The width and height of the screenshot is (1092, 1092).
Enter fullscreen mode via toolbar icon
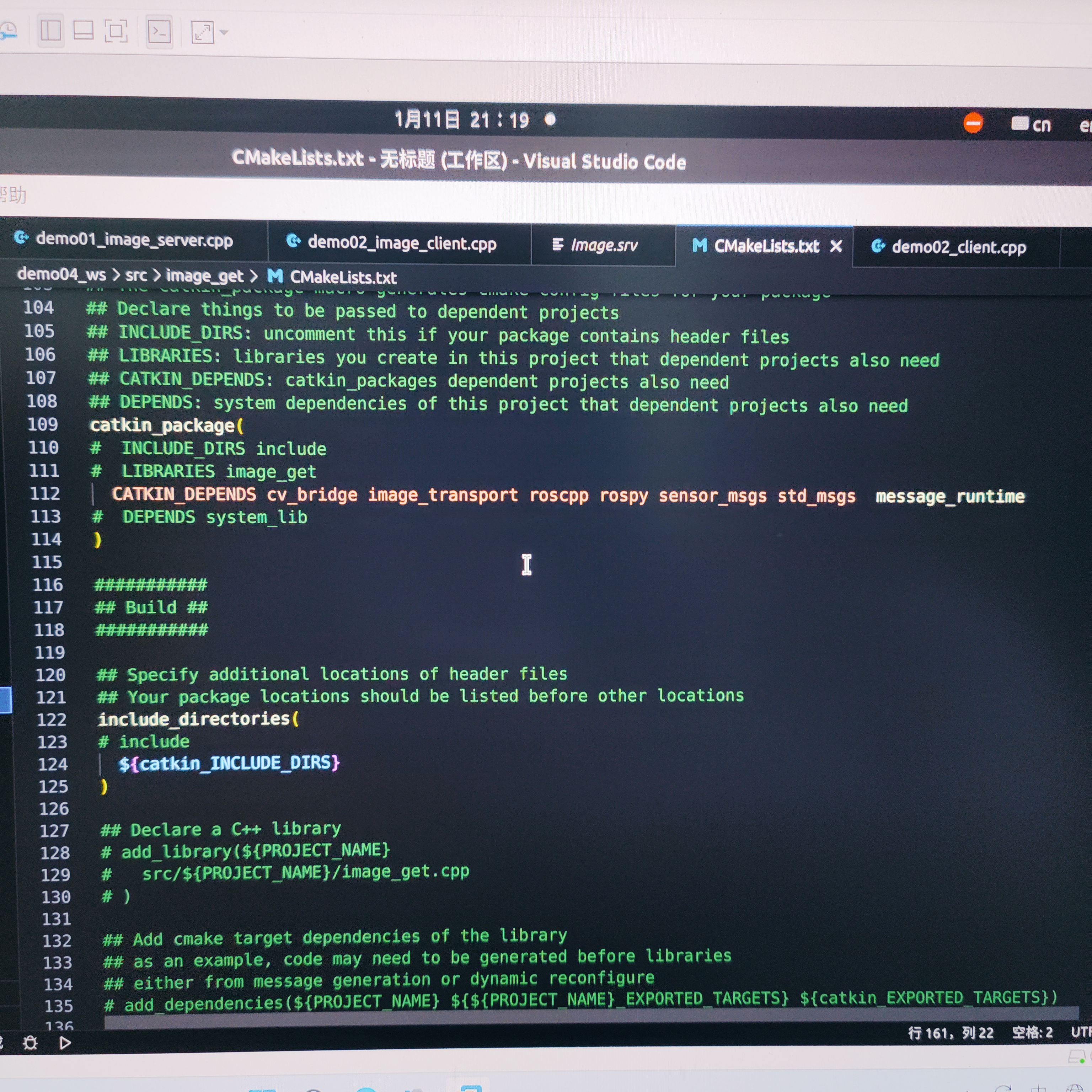tap(116, 31)
